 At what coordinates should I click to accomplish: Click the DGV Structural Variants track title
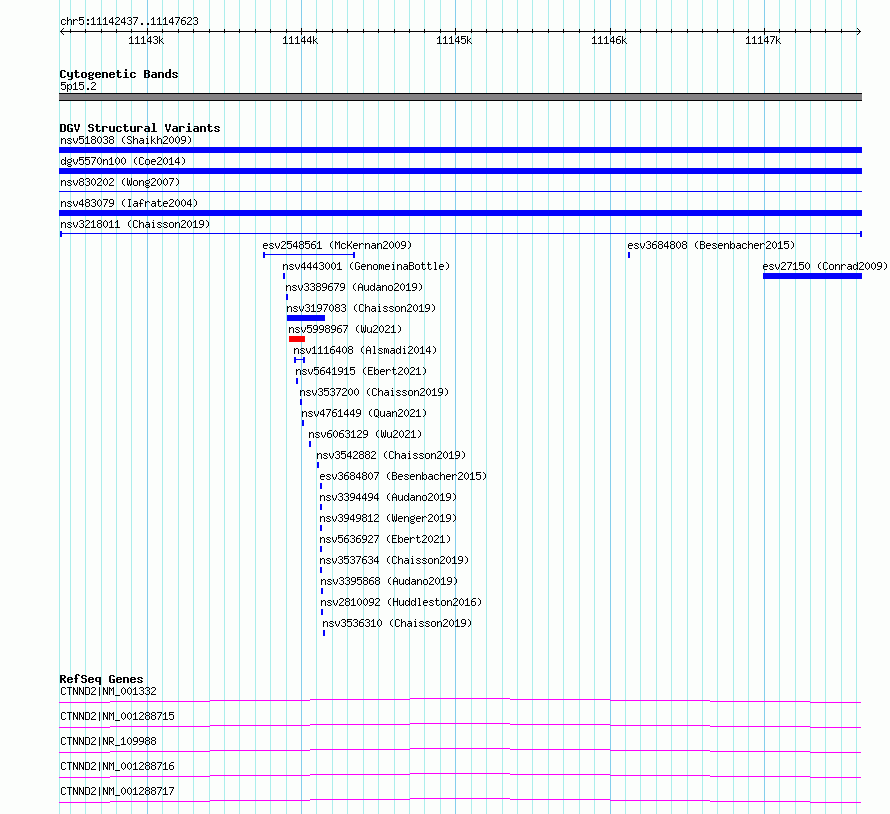pos(140,128)
